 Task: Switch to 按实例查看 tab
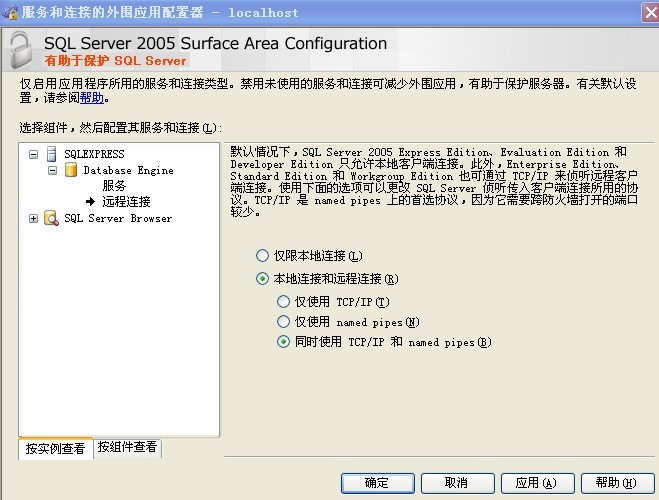click(55, 448)
